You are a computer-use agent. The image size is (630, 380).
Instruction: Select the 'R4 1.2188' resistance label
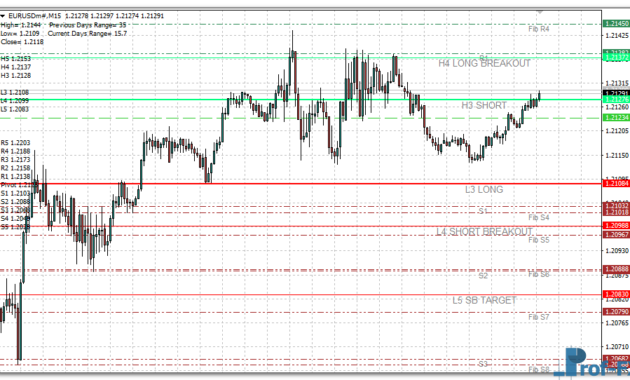[x=15, y=151]
